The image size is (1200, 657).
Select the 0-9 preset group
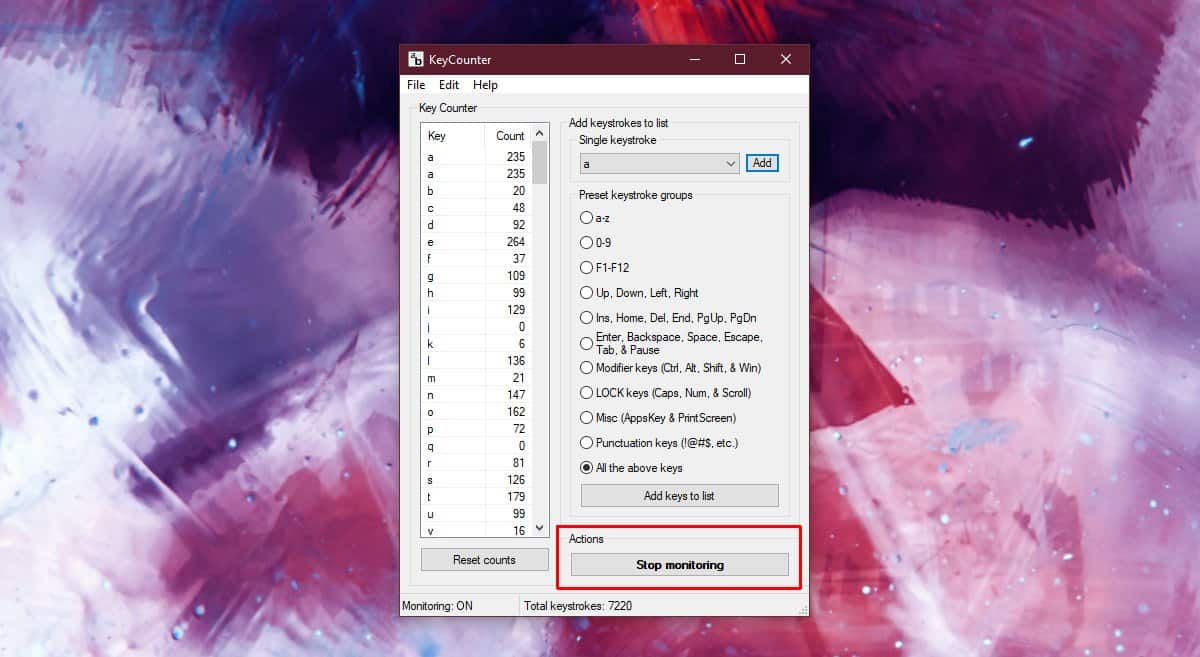pyautogui.click(x=595, y=242)
